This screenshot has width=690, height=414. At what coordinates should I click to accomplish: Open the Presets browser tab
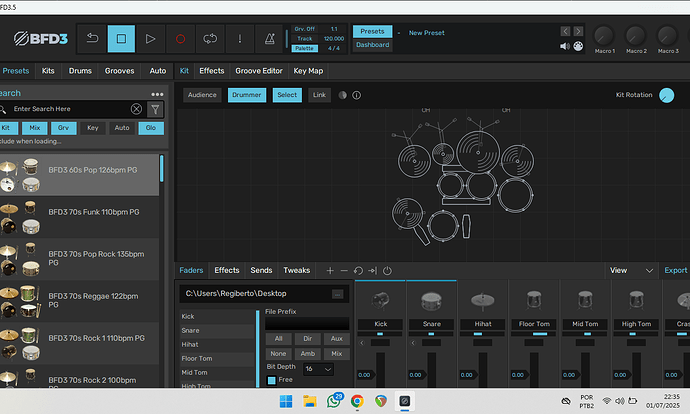16,71
